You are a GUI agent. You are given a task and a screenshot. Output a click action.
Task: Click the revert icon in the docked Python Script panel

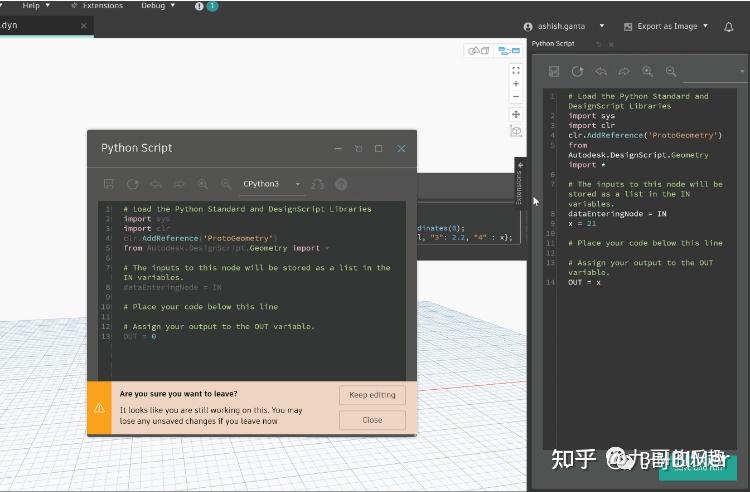click(577, 72)
